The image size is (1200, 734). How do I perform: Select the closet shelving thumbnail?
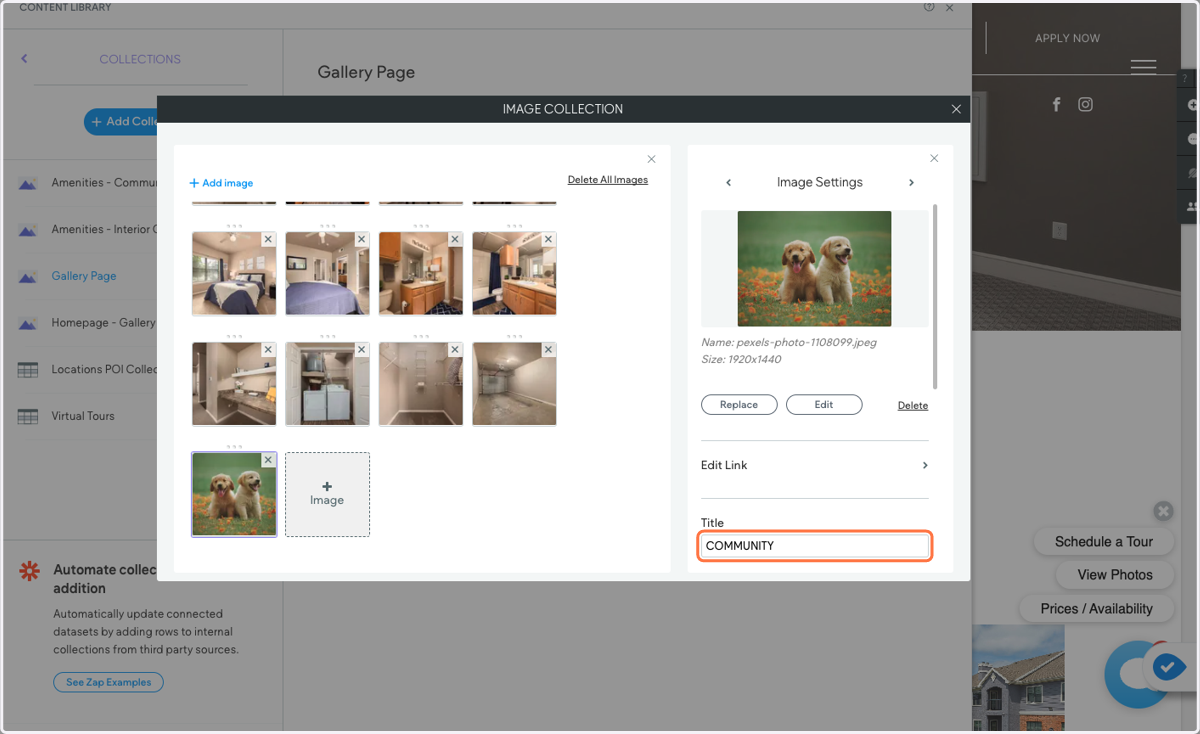point(421,384)
